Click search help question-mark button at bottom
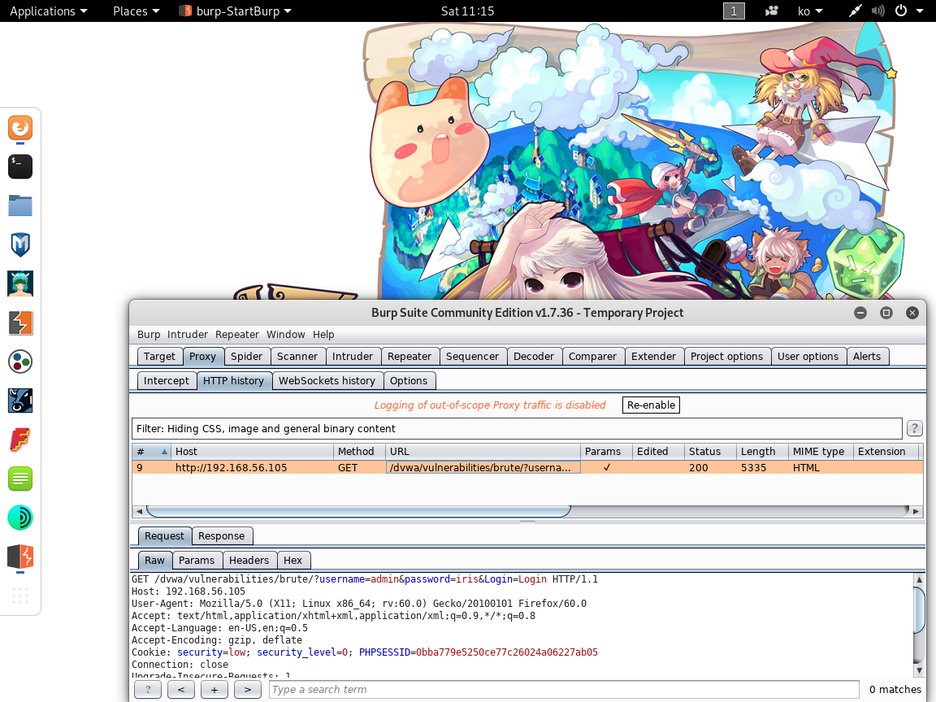Screen dimensions: 936x702 [x=148, y=689]
